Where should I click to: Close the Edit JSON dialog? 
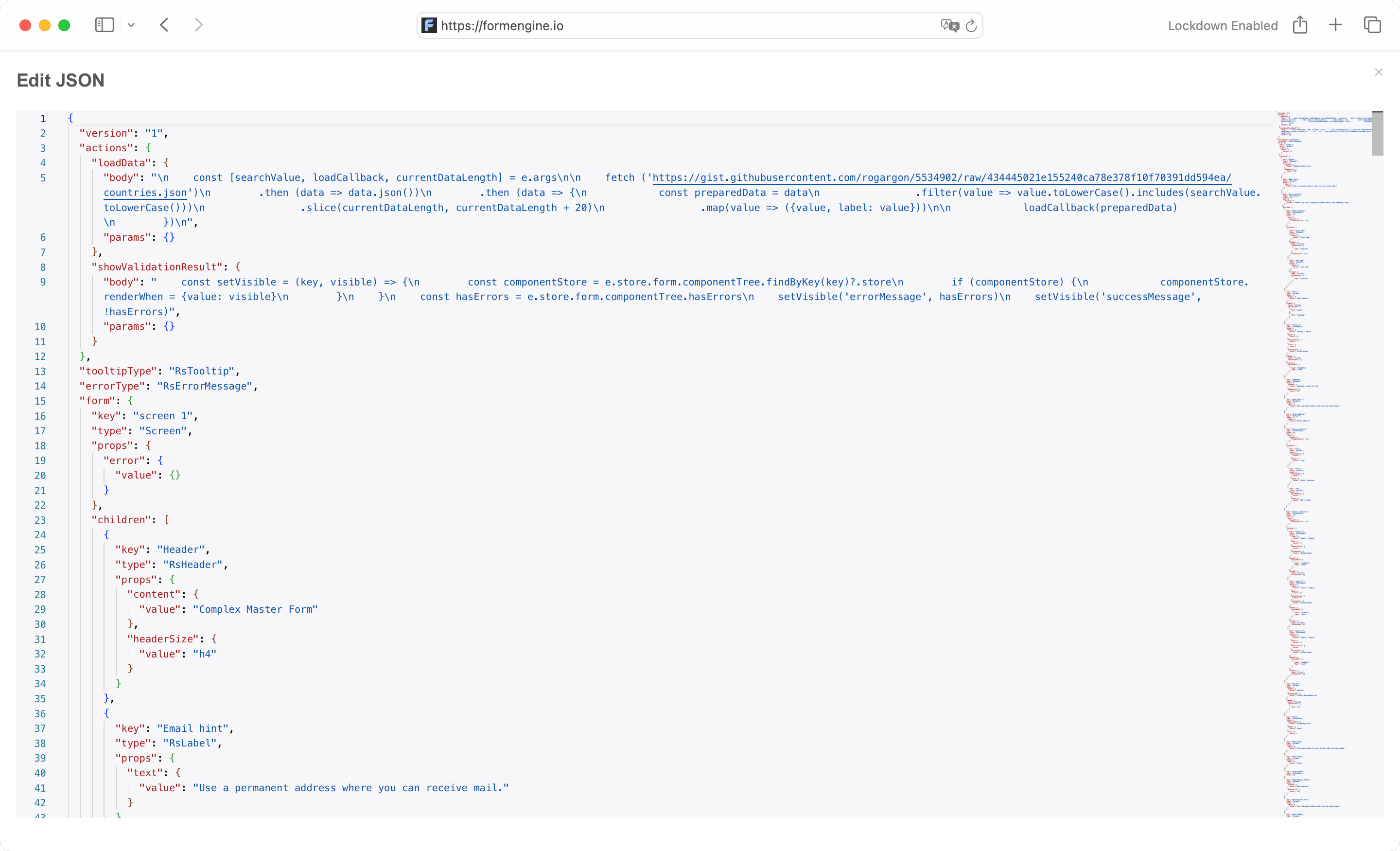[1379, 72]
